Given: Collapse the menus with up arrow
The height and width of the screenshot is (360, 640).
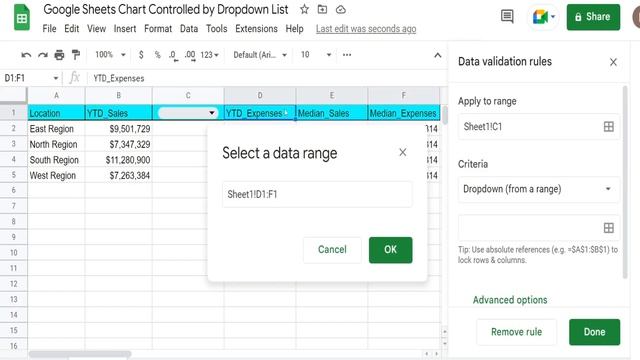Looking at the screenshot, I should coord(438,55).
